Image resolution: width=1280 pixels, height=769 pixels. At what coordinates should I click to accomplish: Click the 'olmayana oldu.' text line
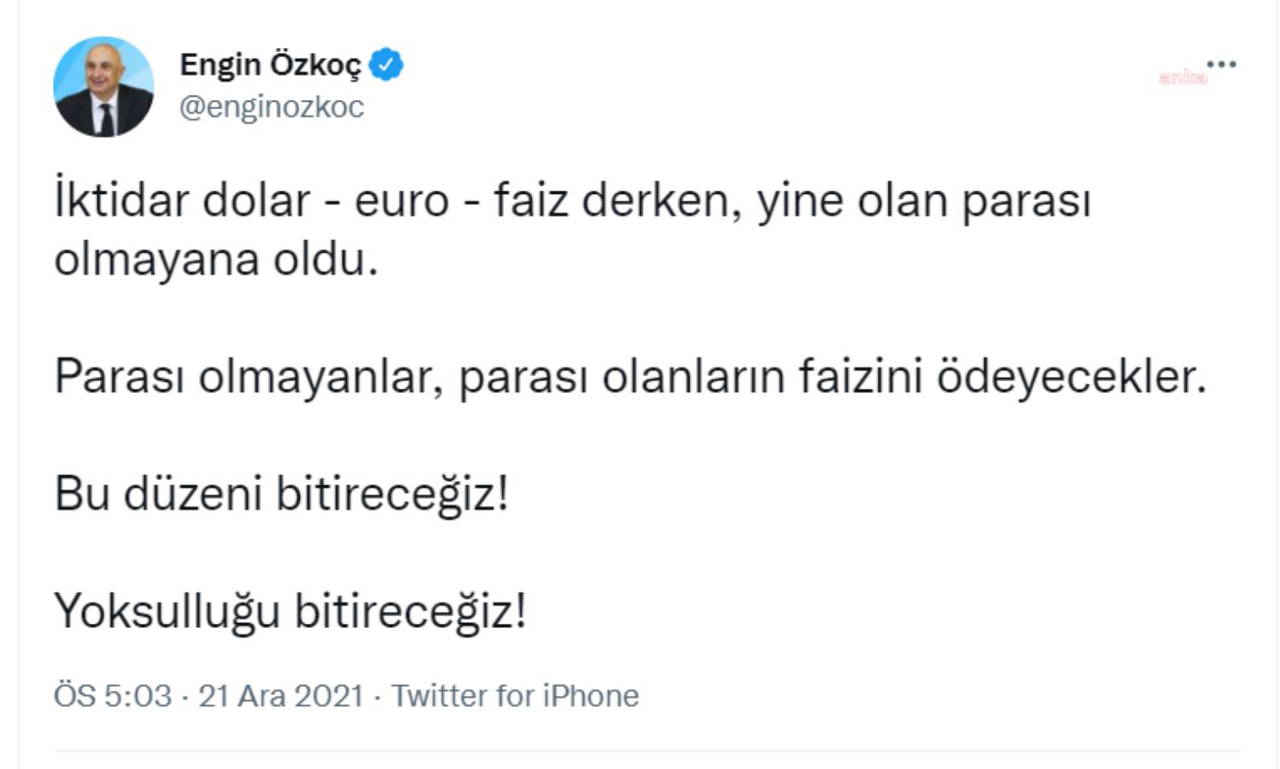coord(217,260)
